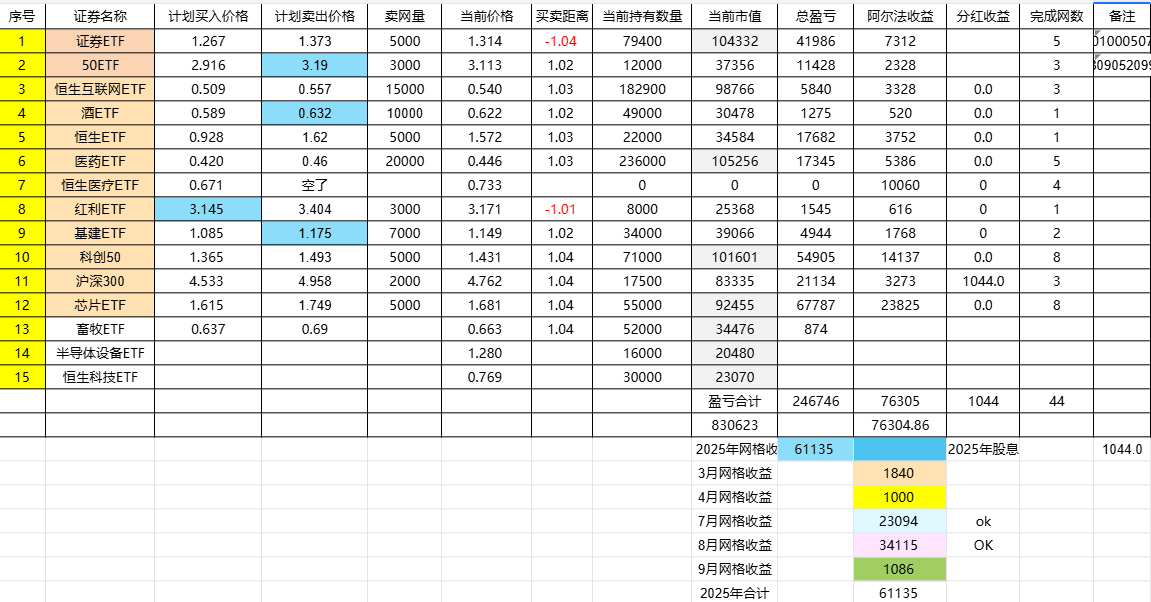Select the 计划卖出价格 header cell
The image size is (1151, 602).
[314, 16]
